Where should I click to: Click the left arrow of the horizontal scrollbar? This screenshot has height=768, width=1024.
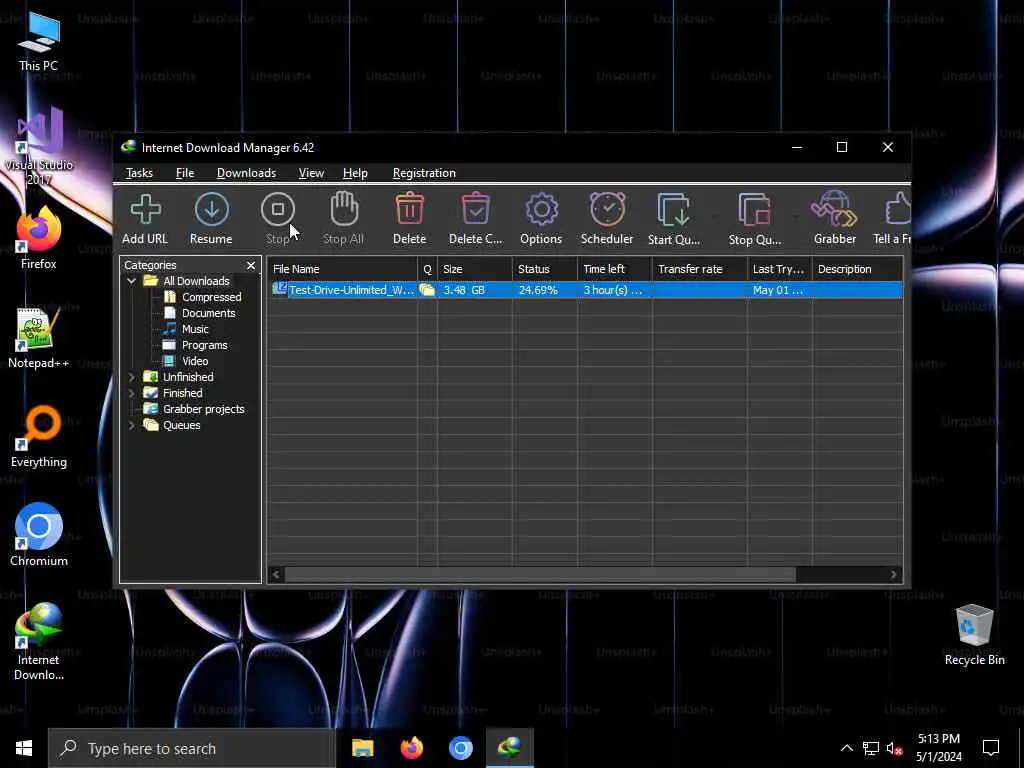276,574
